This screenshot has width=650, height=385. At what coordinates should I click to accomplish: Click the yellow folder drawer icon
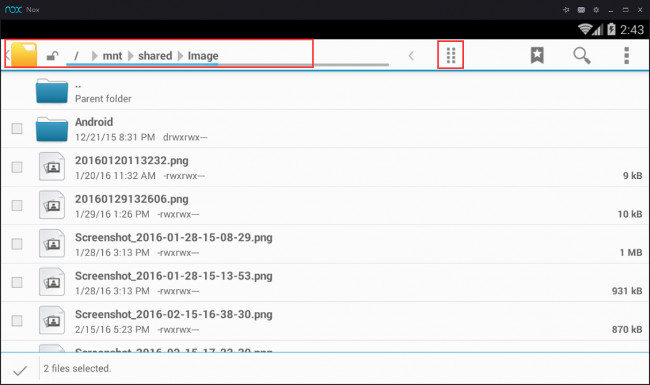click(x=24, y=54)
